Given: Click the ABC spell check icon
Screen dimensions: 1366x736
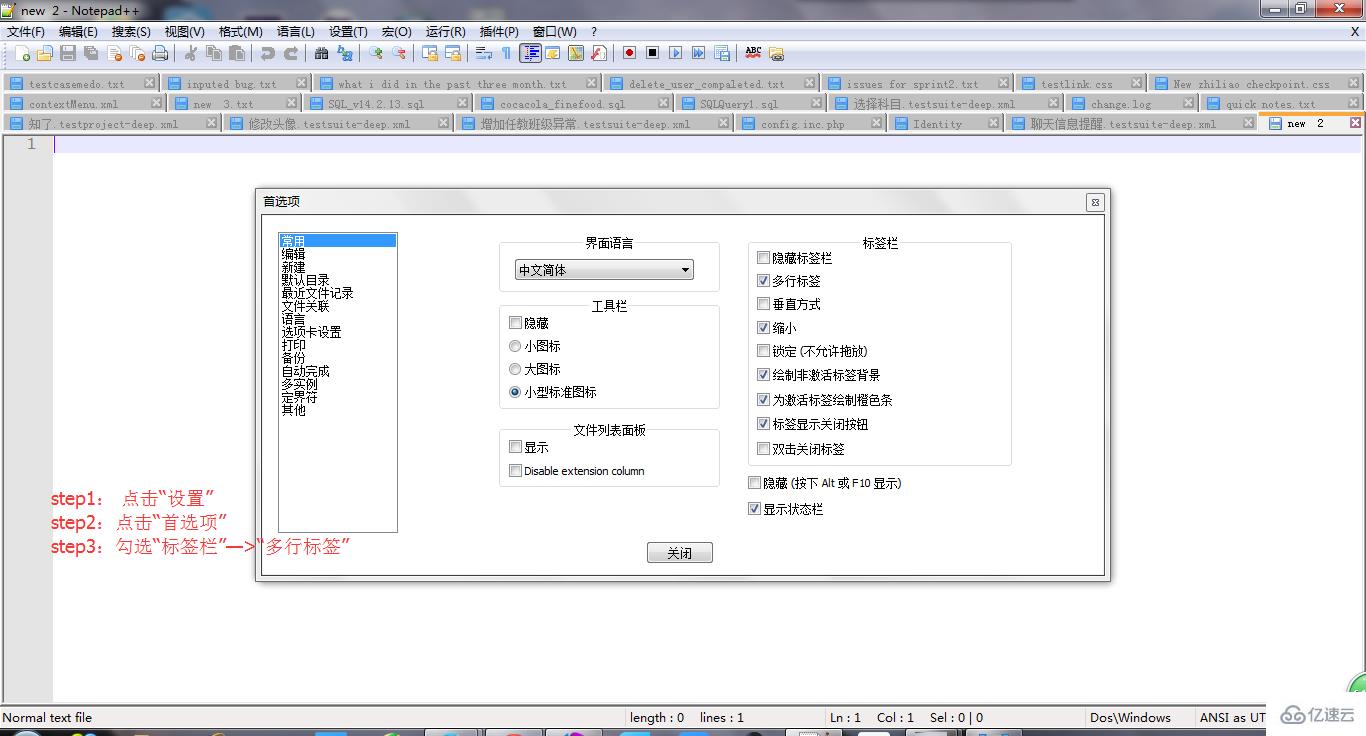Looking at the screenshot, I should (x=753, y=53).
